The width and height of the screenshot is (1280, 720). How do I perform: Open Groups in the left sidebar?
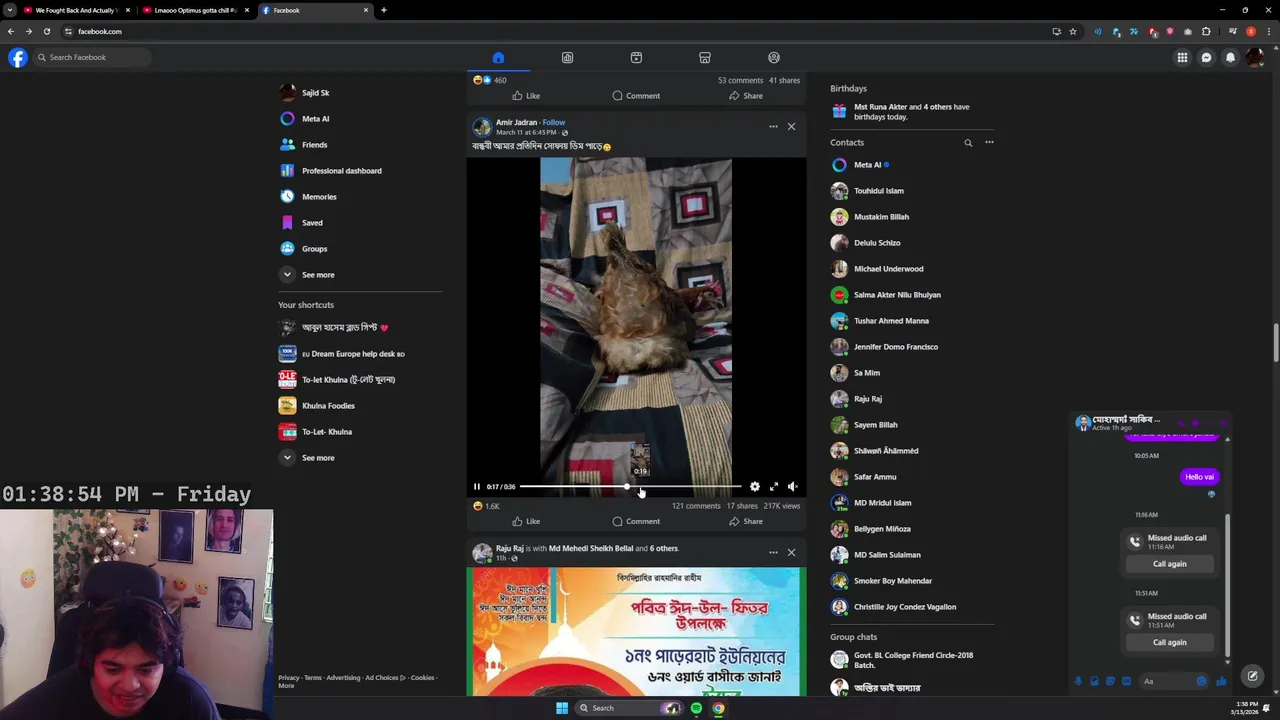tap(360, 248)
